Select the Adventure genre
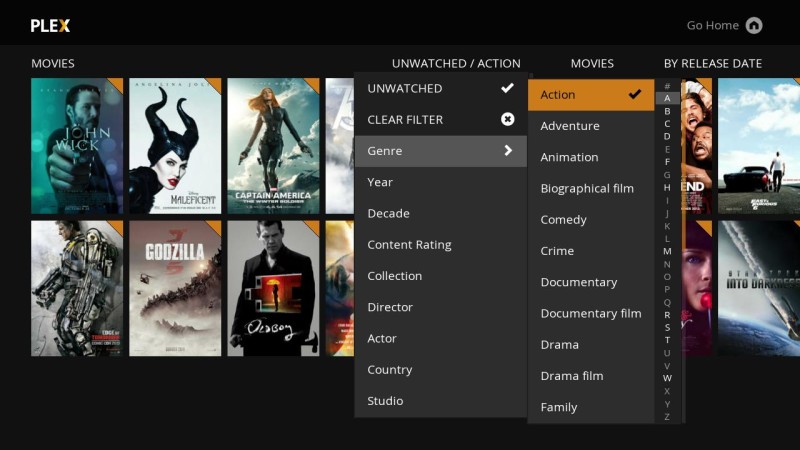The height and width of the screenshot is (450, 800). click(570, 126)
